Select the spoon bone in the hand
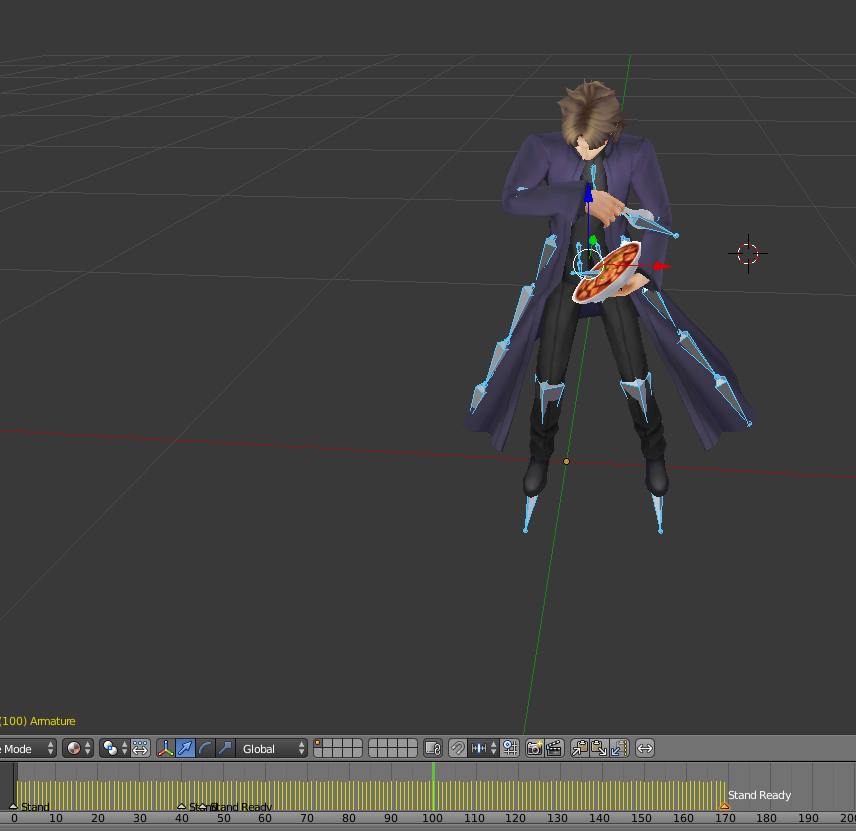Image resolution: width=856 pixels, height=831 pixels. (x=651, y=225)
